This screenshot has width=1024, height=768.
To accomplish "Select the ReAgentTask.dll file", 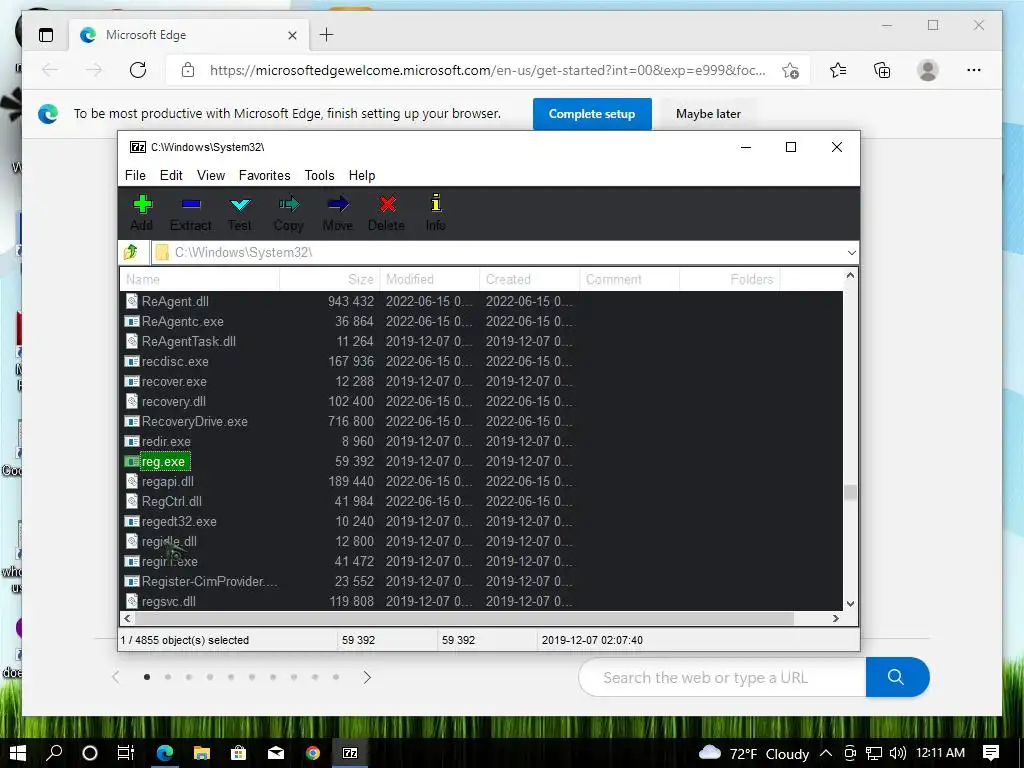I will (x=189, y=342).
